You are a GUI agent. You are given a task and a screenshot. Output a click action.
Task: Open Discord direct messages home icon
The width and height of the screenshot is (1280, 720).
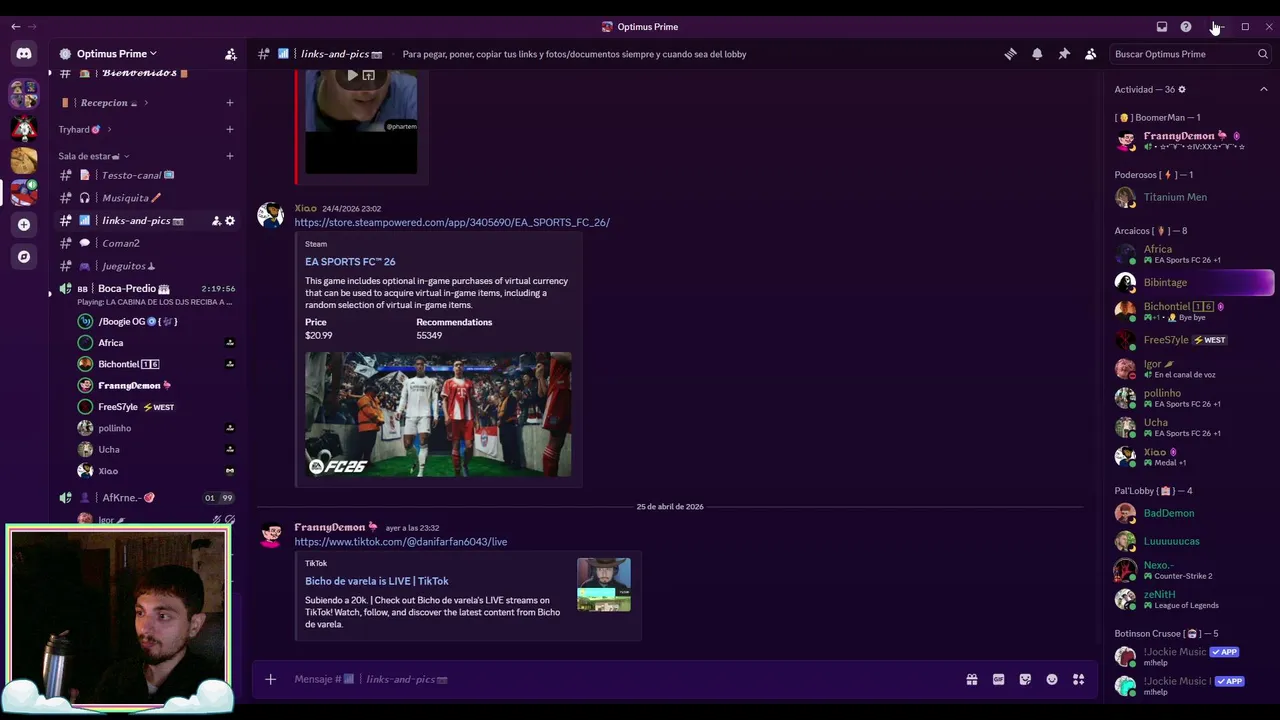24,54
